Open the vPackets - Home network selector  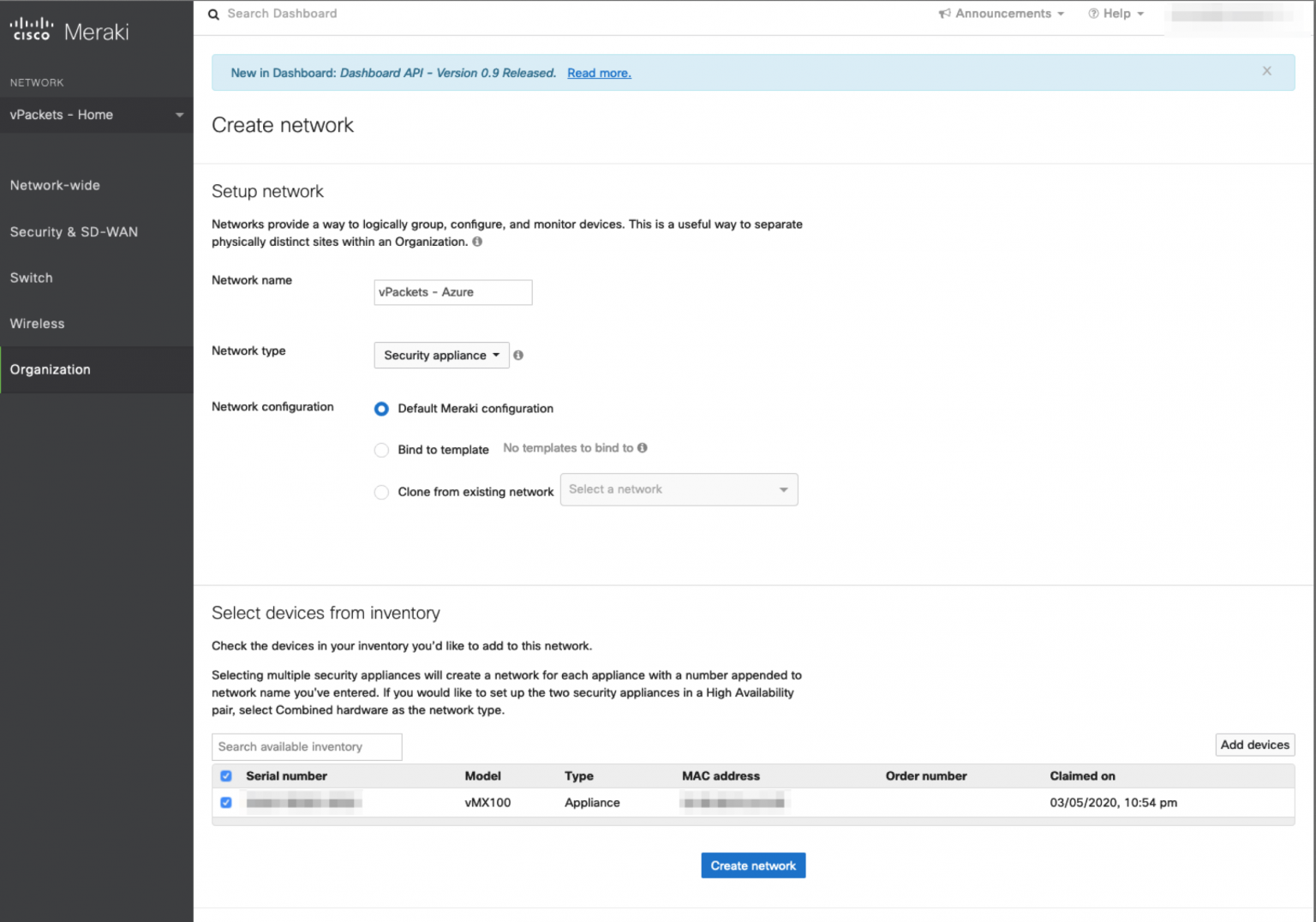click(94, 114)
